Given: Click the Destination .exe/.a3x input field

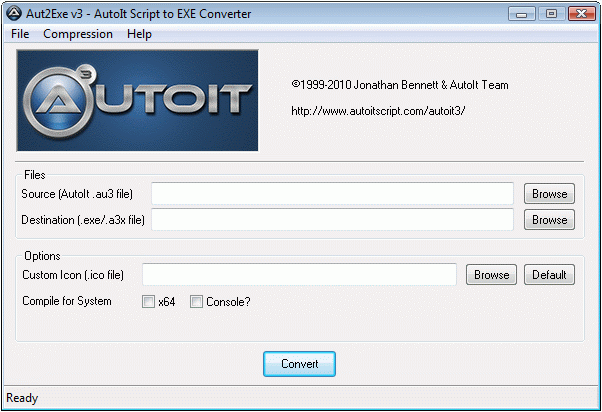Looking at the screenshot, I should pyautogui.click(x=332, y=219).
